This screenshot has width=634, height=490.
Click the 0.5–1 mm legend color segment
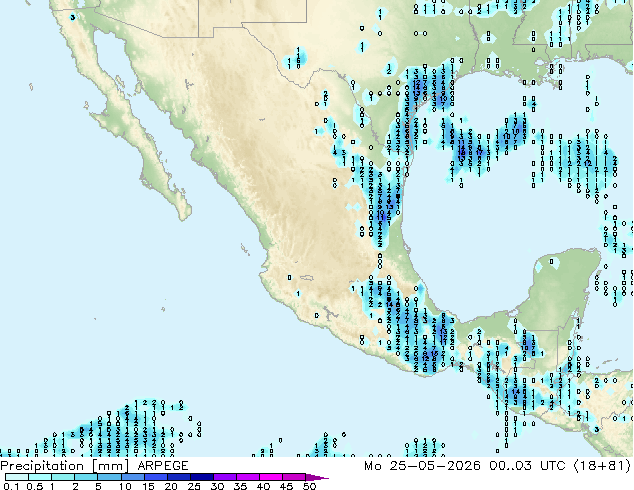40,477
